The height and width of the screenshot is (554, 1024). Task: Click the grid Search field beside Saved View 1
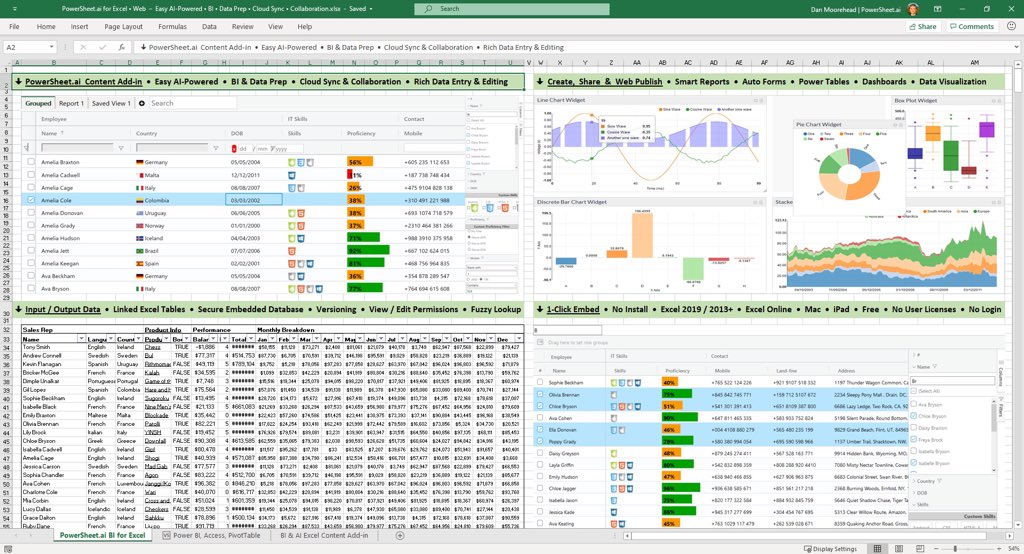pyautogui.click(x=192, y=103)
